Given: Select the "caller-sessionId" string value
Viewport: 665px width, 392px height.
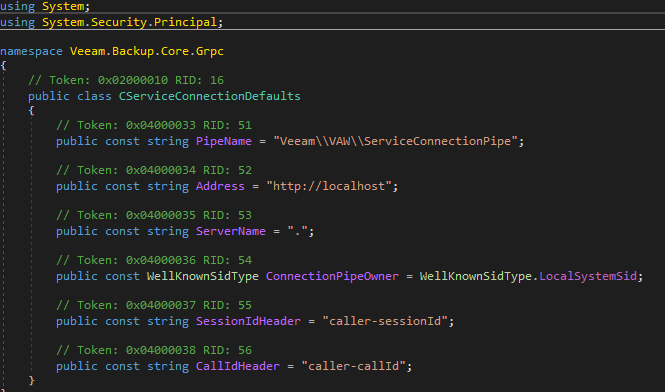Looking at the screenshot, I should tap(385, 321).
